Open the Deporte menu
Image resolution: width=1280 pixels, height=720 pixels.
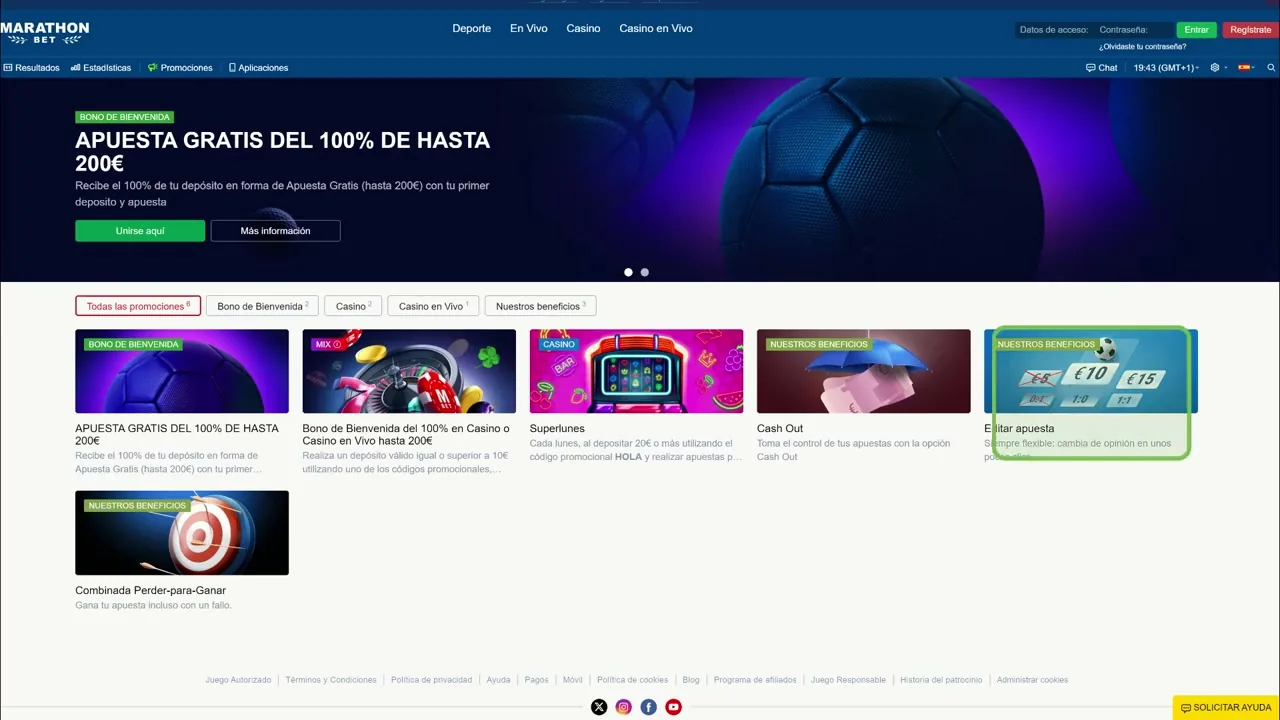(x=472, y=28)
